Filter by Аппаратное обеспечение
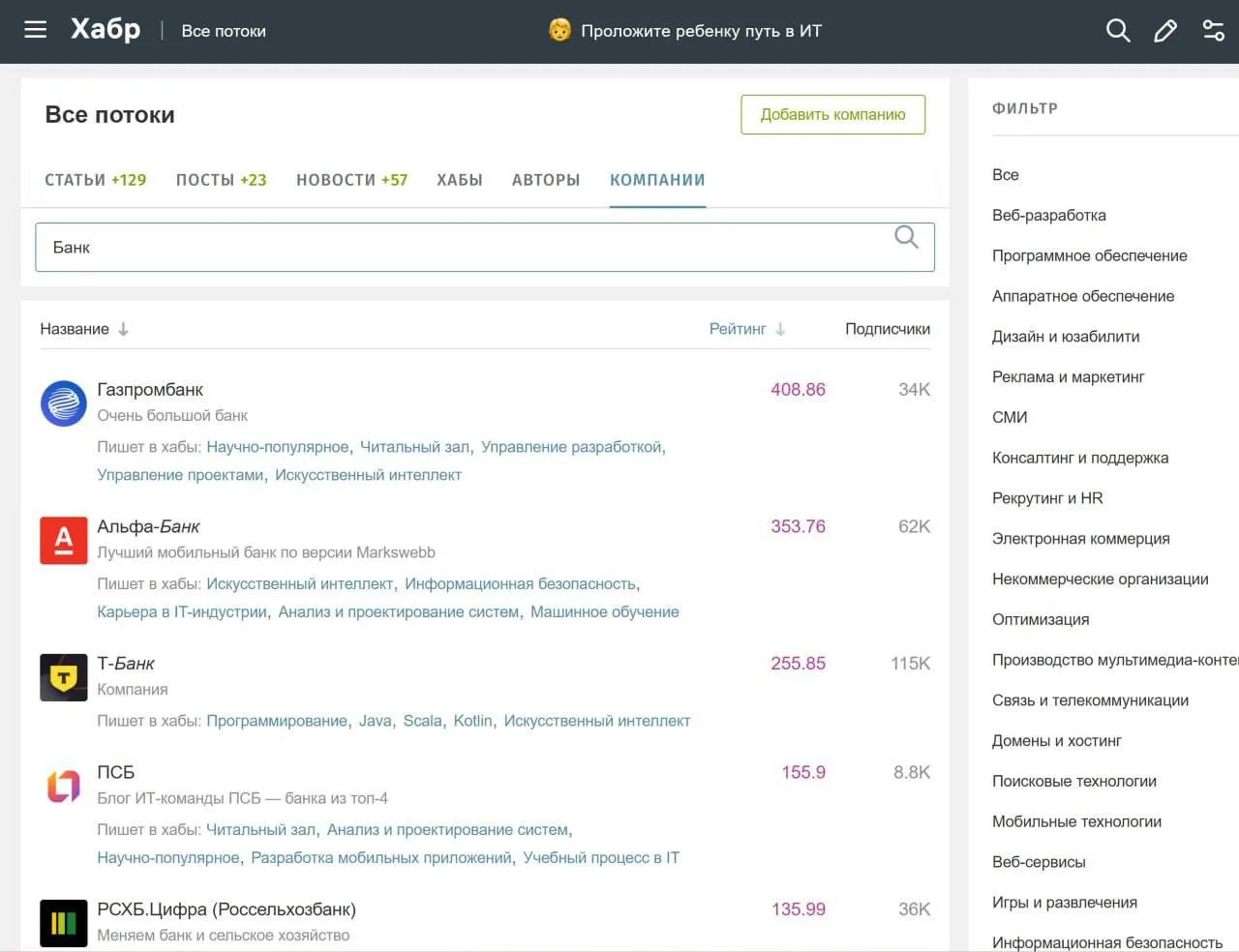Viewport: 1239px width, 952px height. [x=1083, y=297]
